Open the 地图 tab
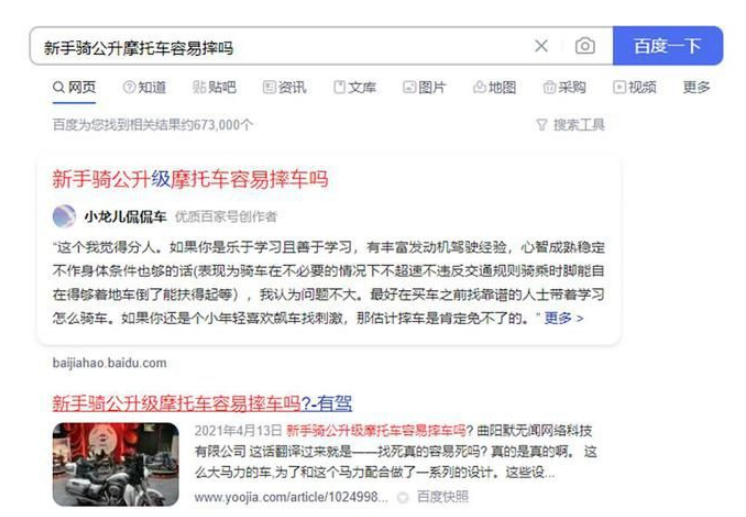The width and height of the screenshot is (746, 517). 495,87
